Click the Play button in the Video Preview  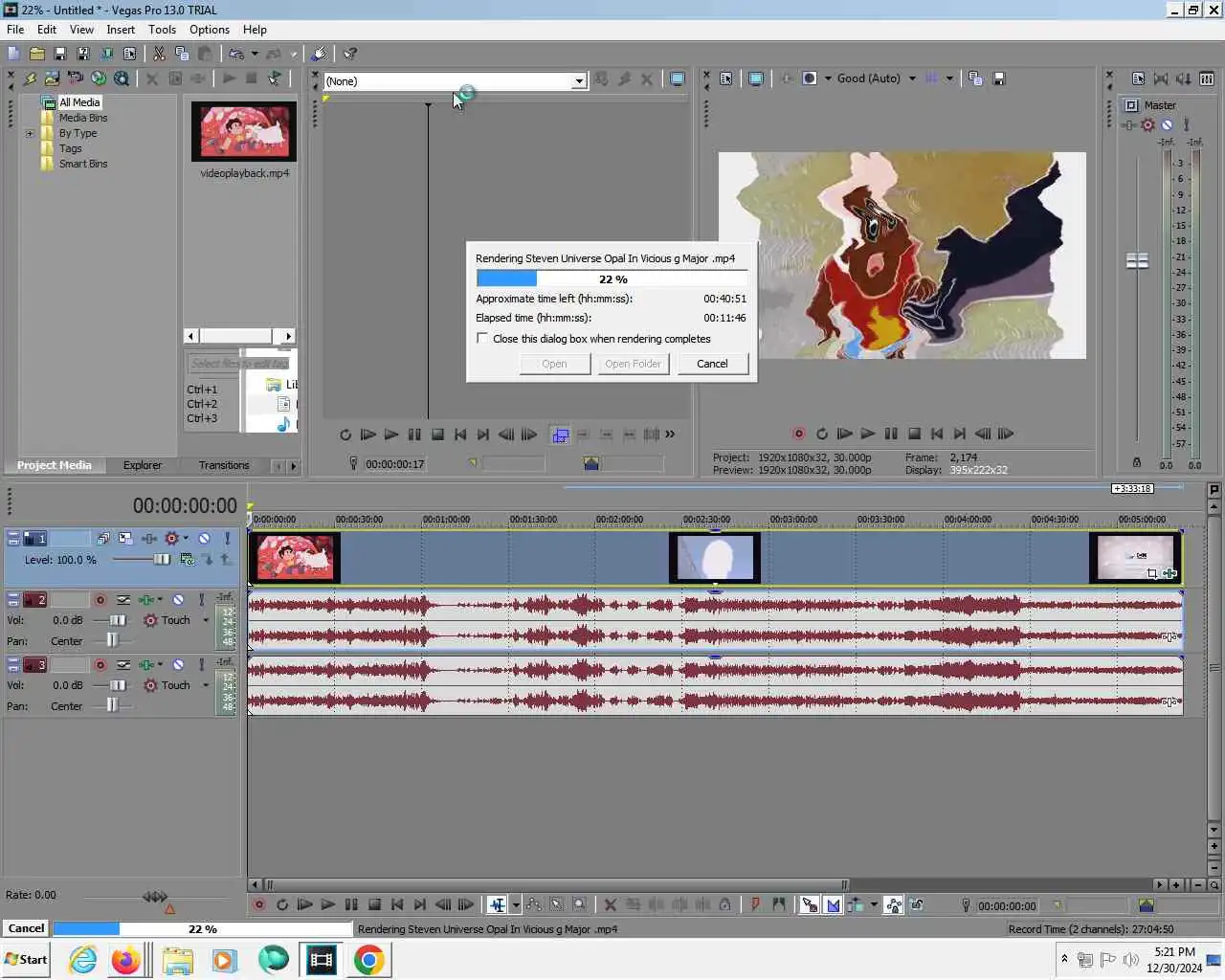click(x=867, y=434)
